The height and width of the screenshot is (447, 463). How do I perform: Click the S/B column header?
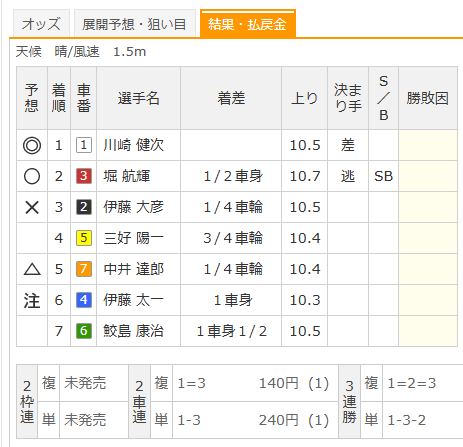(384, 98)
